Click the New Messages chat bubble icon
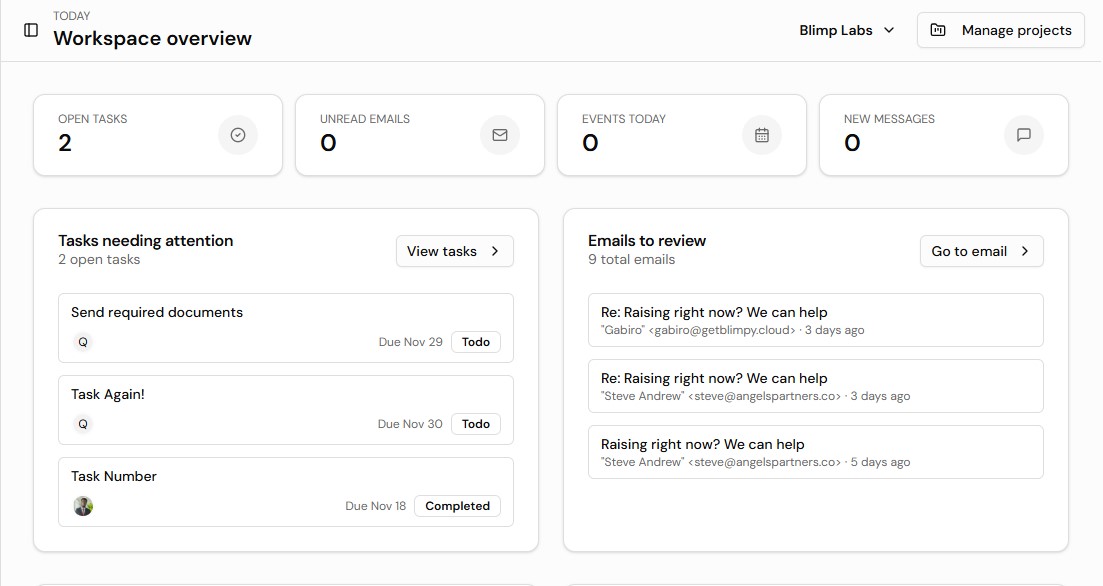 [x=1023, y=135]
